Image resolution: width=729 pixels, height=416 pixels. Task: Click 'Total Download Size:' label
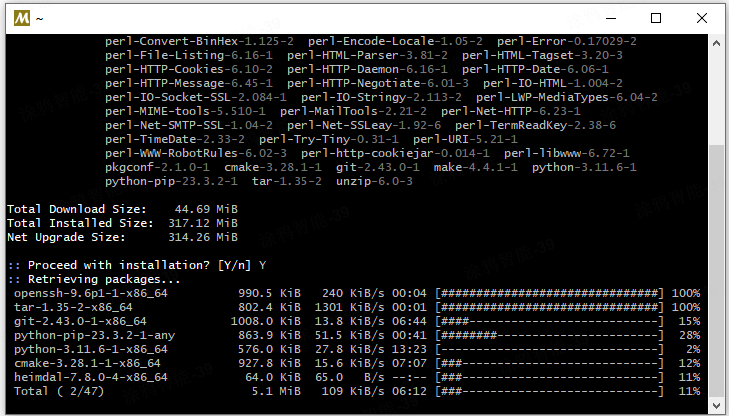(77, 209)
